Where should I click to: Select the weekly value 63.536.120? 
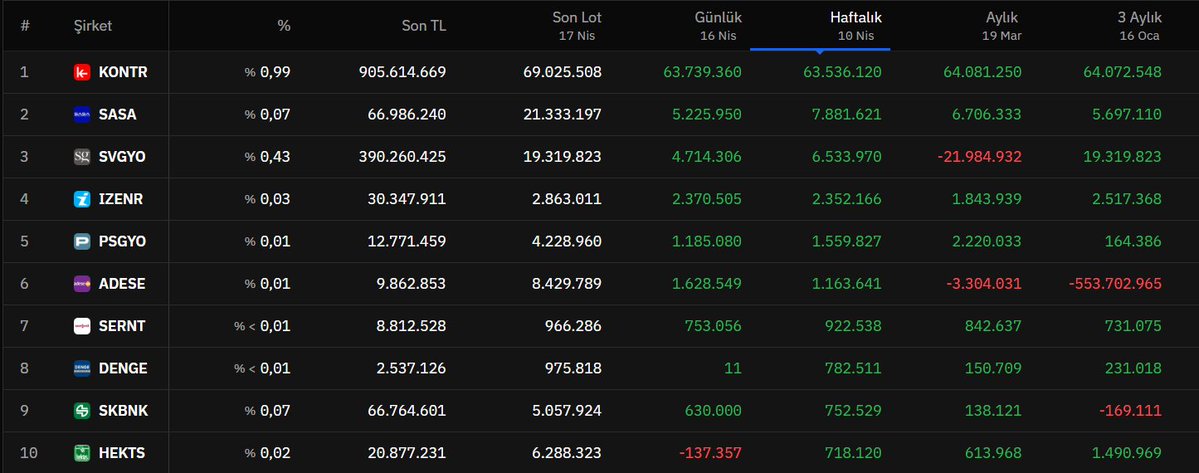click(x=842, y=73)
